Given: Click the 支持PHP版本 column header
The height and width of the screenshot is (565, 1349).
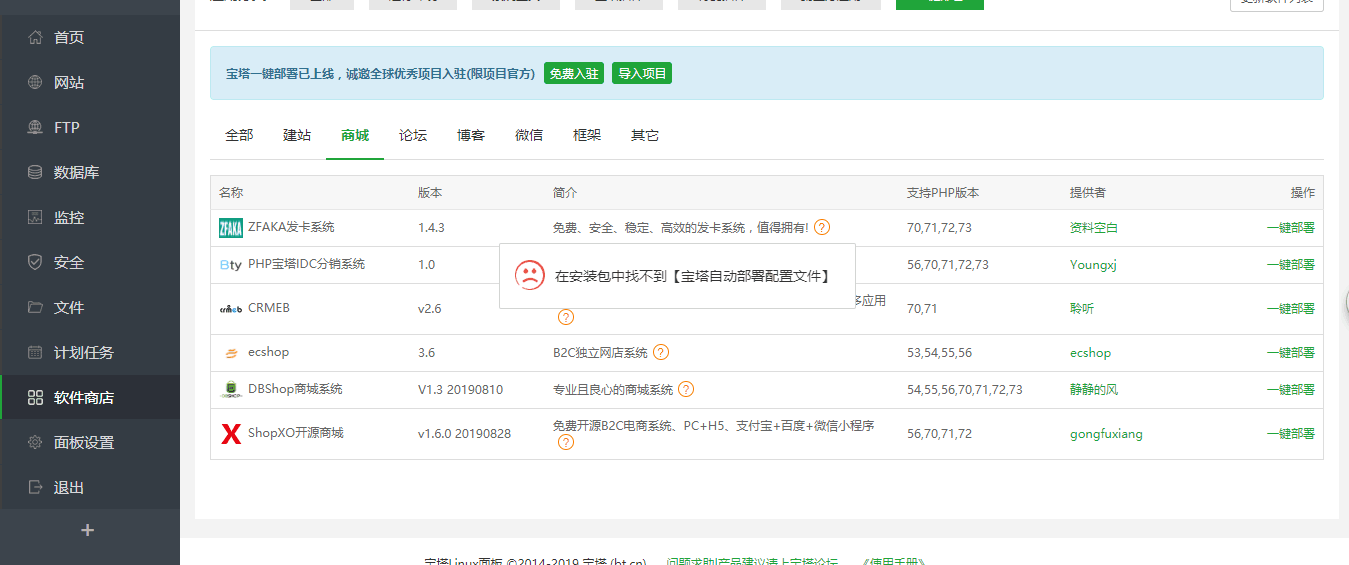Looking at the screenshot, I should click(x=943, y=193).
